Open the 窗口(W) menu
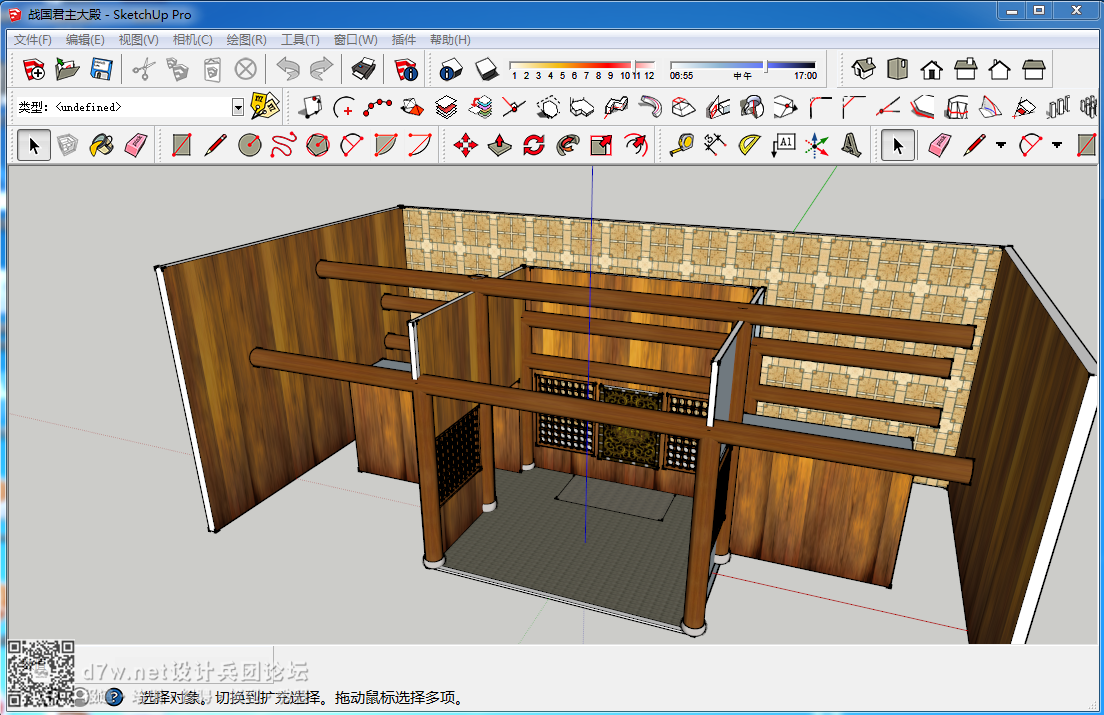This screenshot has height=715, width=1104. pyautogui.click(x=356, y=39)
